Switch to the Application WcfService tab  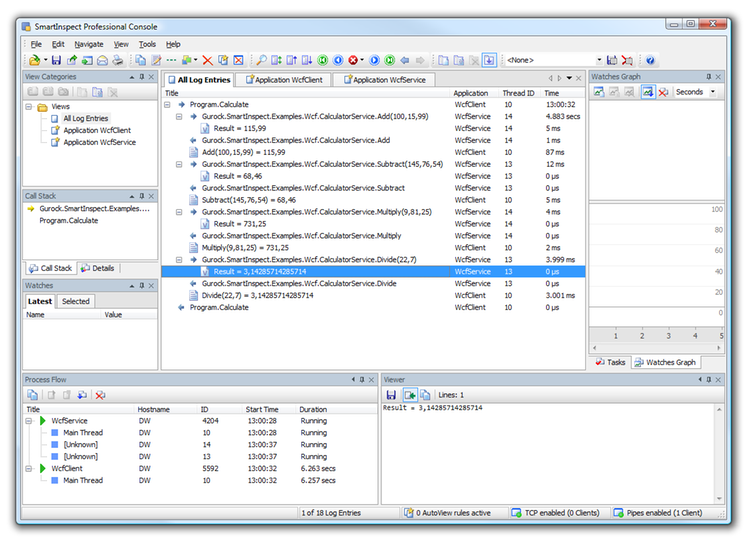click(x=384, y=79)
